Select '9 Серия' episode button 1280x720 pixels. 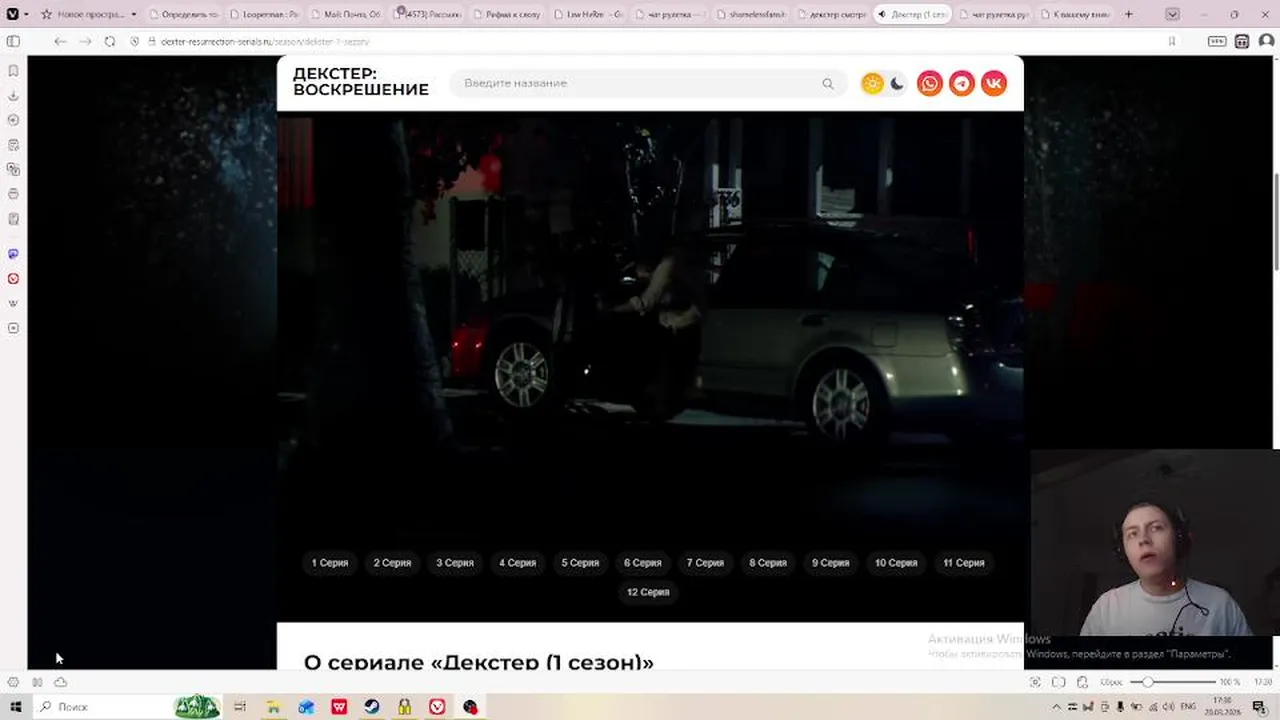coord(831,563)
